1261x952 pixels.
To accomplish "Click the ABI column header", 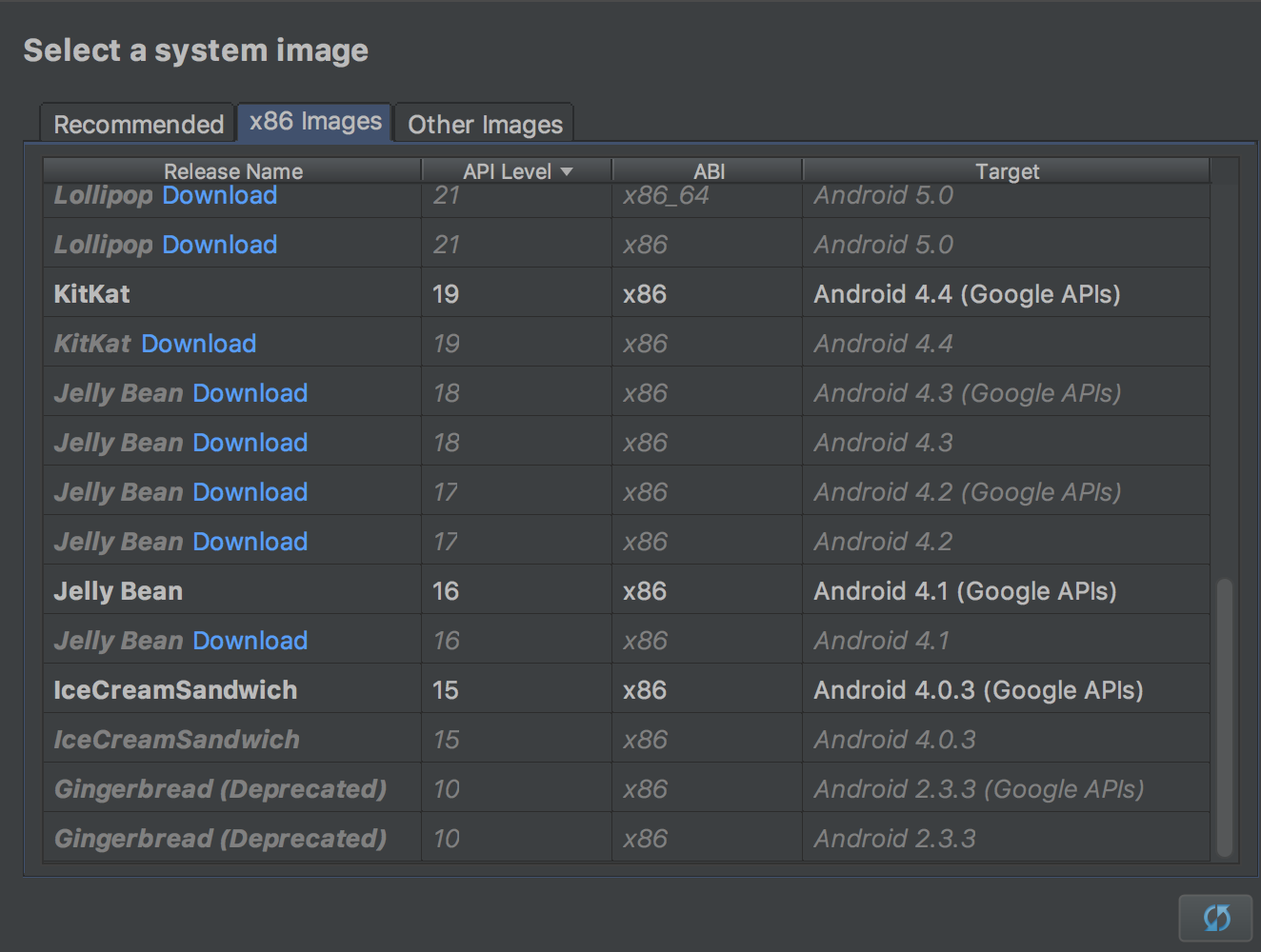I will click(x=708, y=171).
